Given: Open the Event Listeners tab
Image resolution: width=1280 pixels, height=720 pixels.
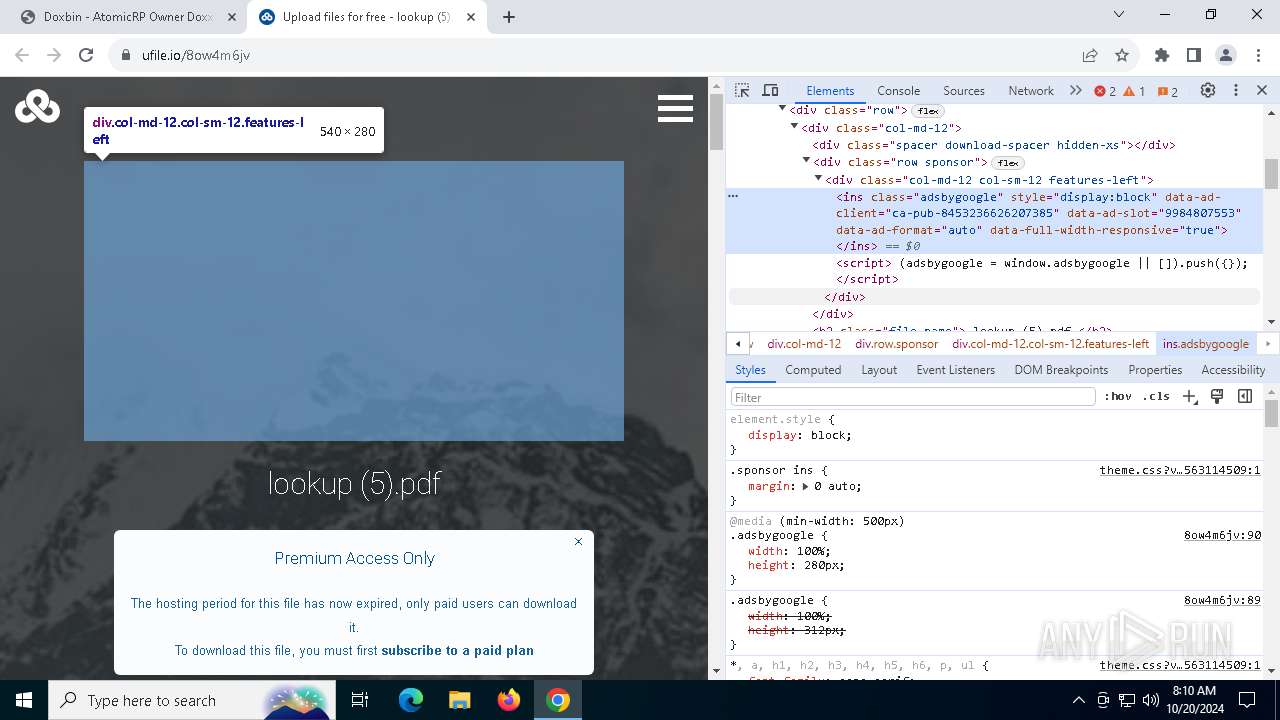Looking at the screenshot, I should 956,370.
